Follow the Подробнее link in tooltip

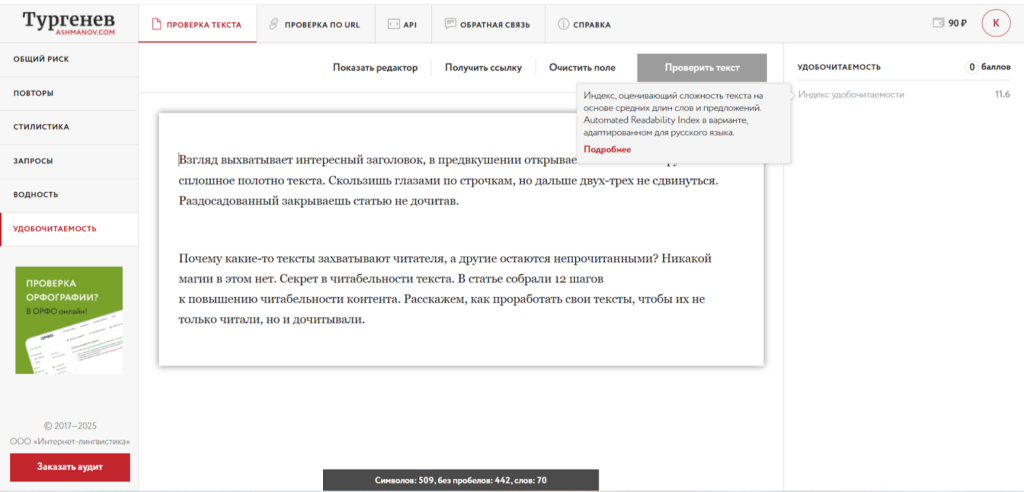point(607,149)
